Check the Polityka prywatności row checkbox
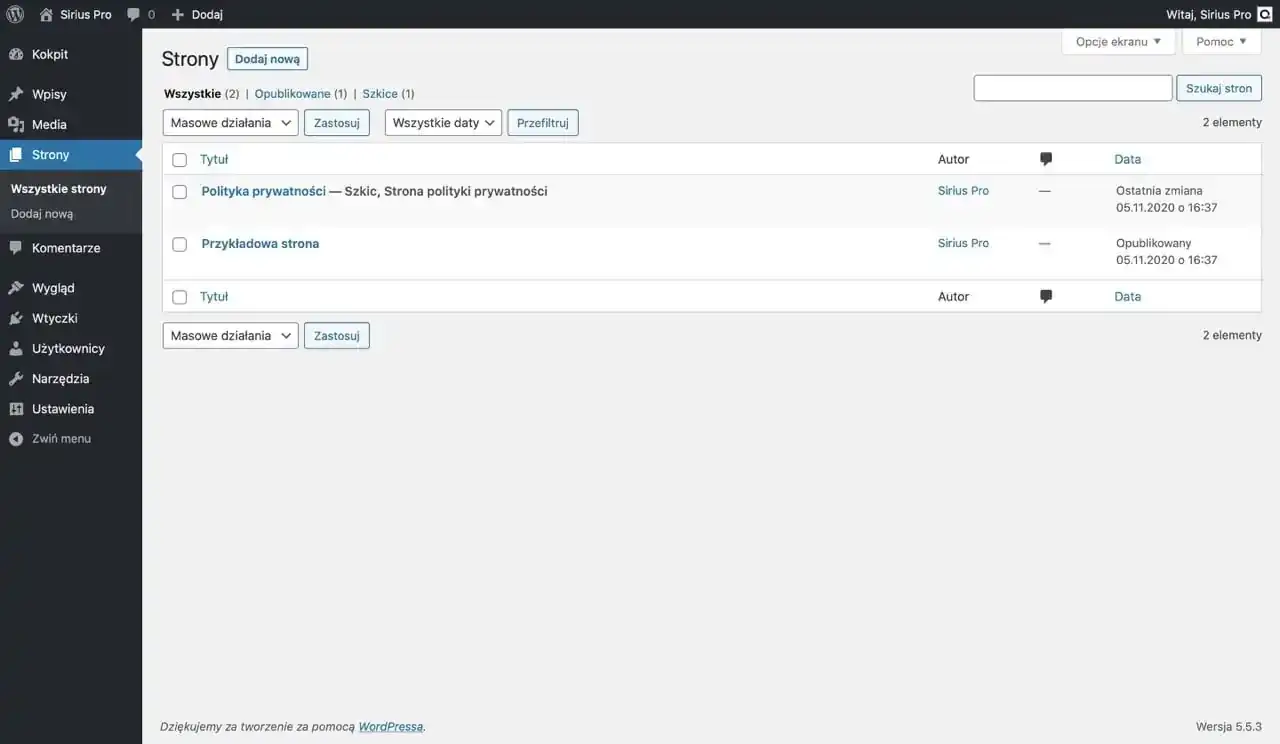The image size is (1280, 744). (179, 191)
